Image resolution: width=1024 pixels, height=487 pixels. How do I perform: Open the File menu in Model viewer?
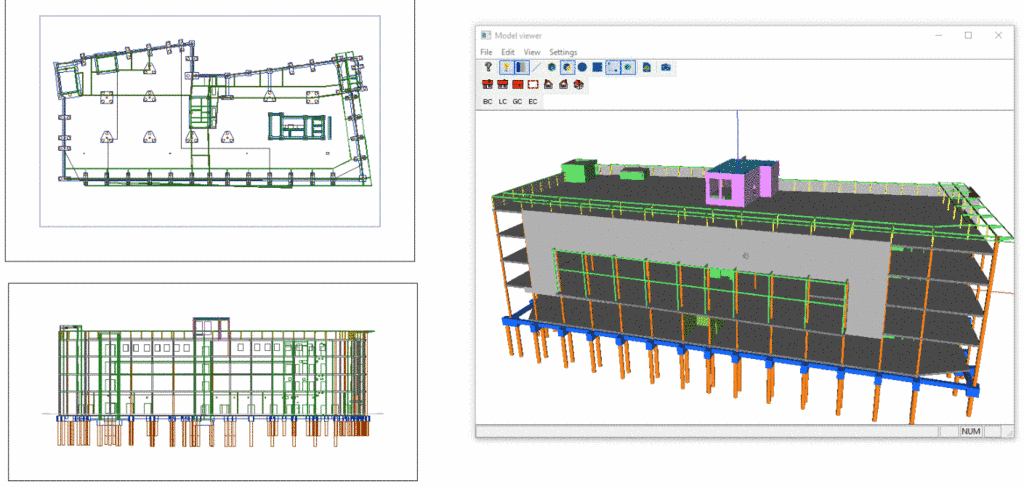pos(487,52)
